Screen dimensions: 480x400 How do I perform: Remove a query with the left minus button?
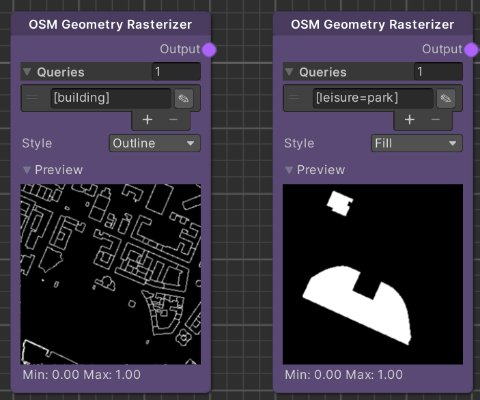[x=173, y=120]
